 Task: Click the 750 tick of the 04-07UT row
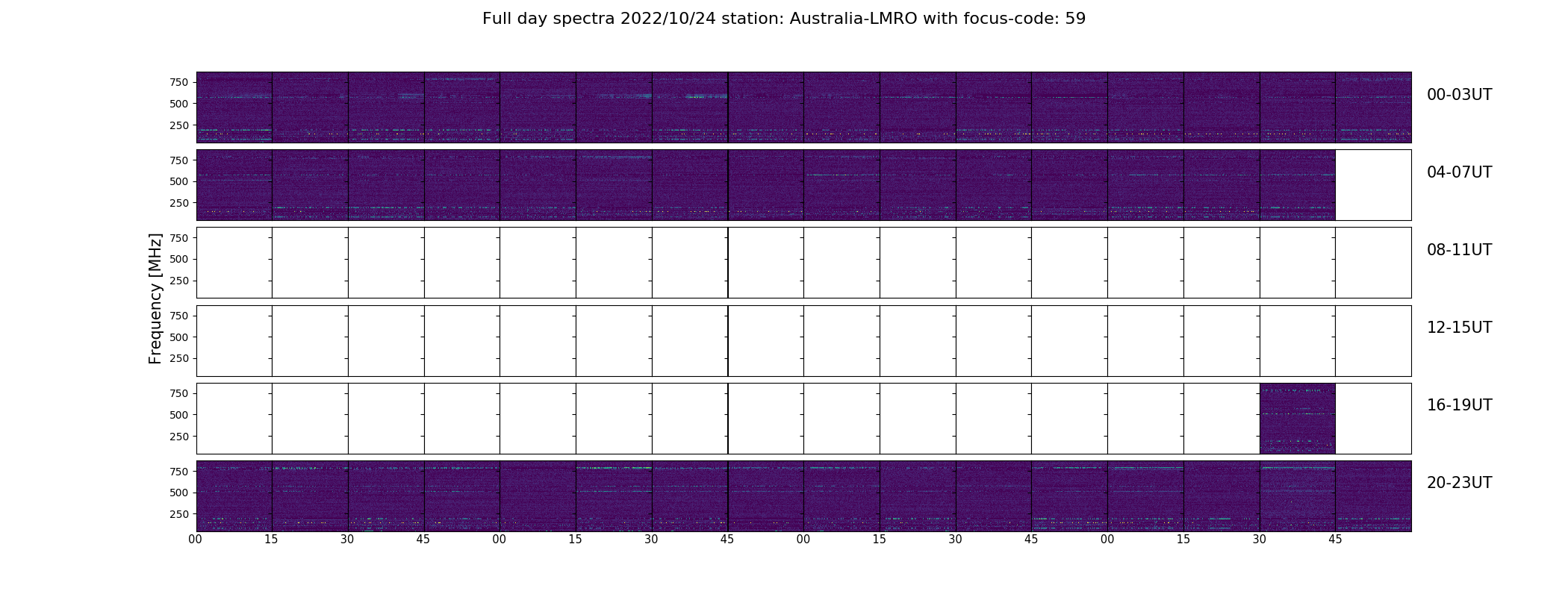(x=178, y=160)
